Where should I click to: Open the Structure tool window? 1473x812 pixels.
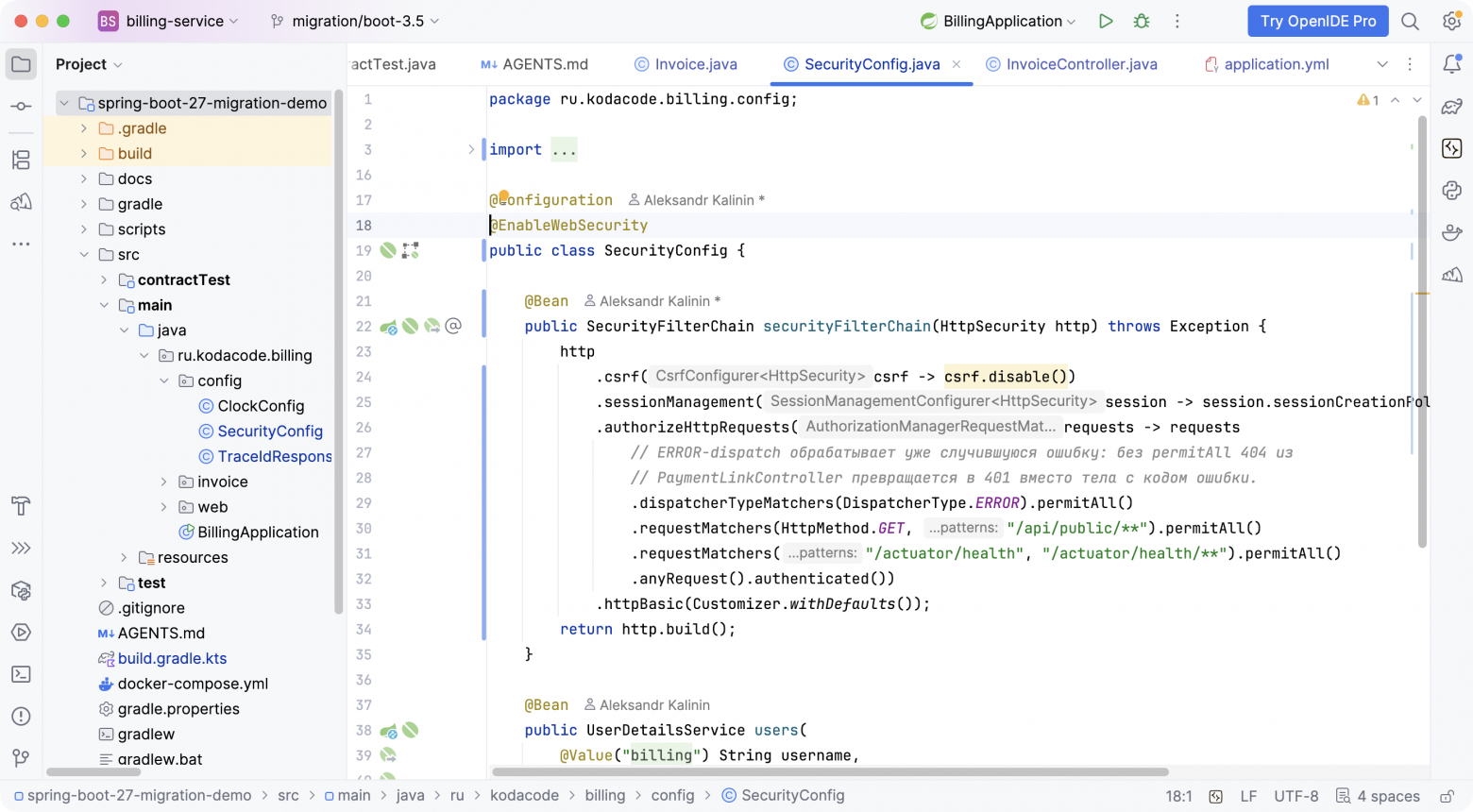tap(21, 160)
